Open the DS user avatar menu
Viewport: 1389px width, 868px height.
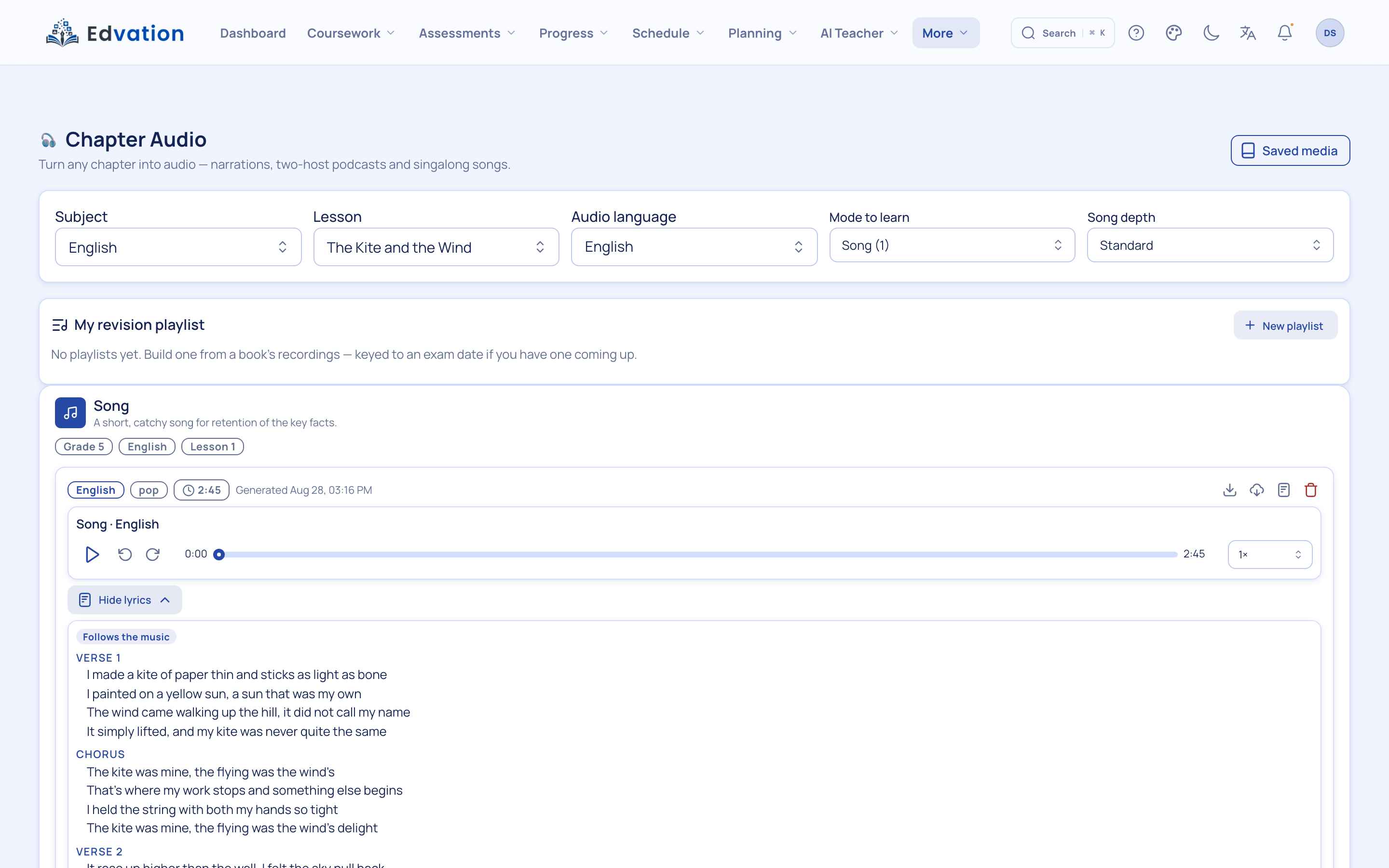pyautogui.click(x=1330, y=33)
